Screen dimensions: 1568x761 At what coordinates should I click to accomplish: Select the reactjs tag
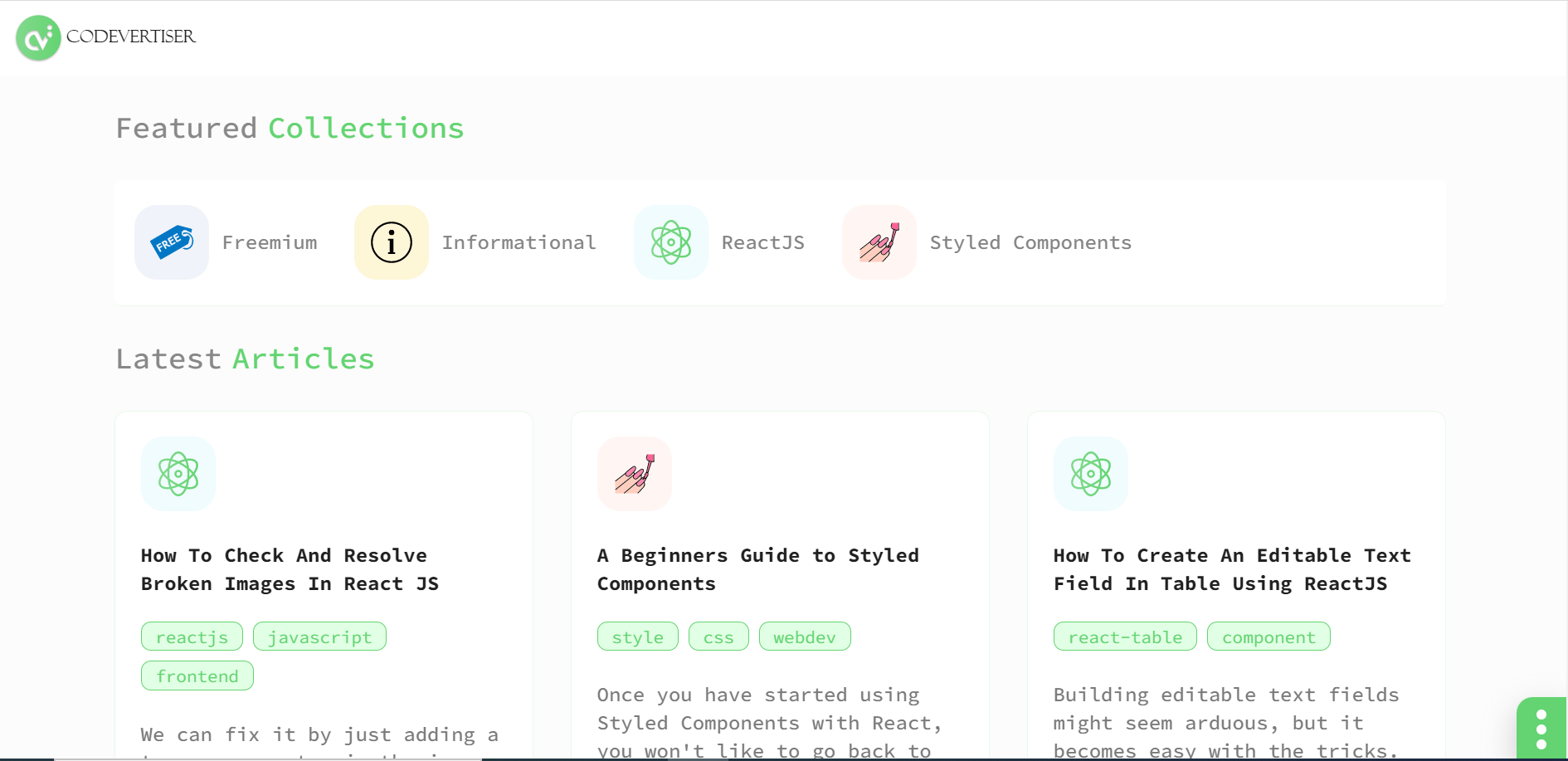[x=192, y=637]
